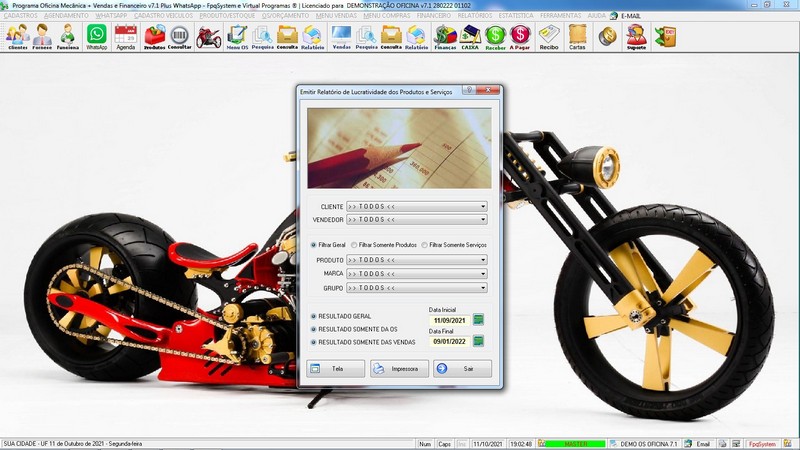The image size is (800, 450).
Task: Click the printer icon in status bar
Action: pos(722,444)
